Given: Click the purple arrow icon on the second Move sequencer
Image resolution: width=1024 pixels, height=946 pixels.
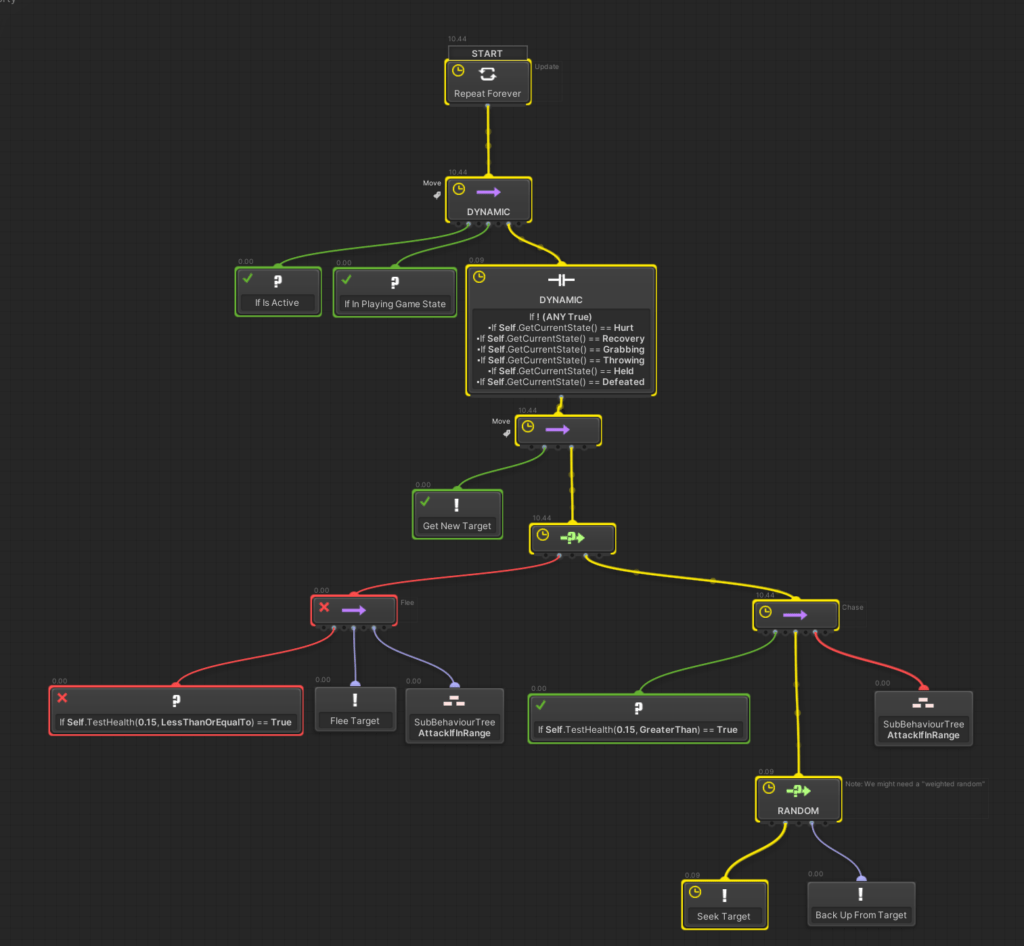Looking at the screenshot, I should (x=557, y=430).
